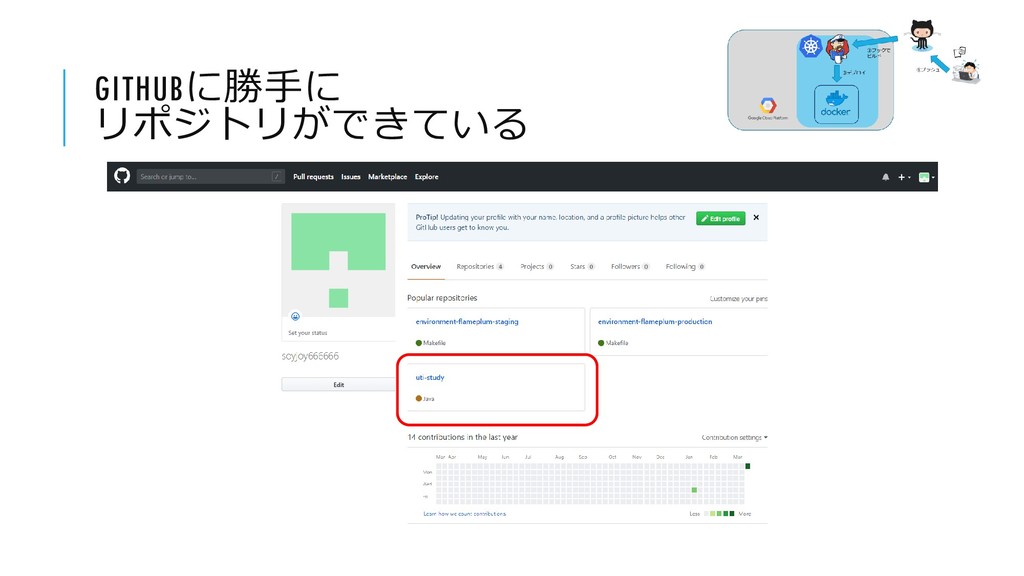The image size is (1024, 576).
Task: Focus the Search or jump to field
Action: tap(210, 176)
